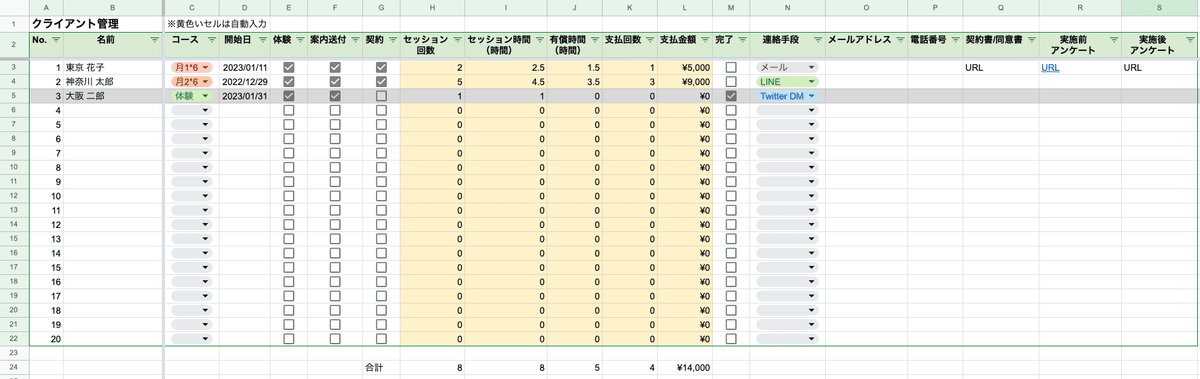
Task: Open the Twitter DM contact dropdown
Action: click(x=786, y=96)
